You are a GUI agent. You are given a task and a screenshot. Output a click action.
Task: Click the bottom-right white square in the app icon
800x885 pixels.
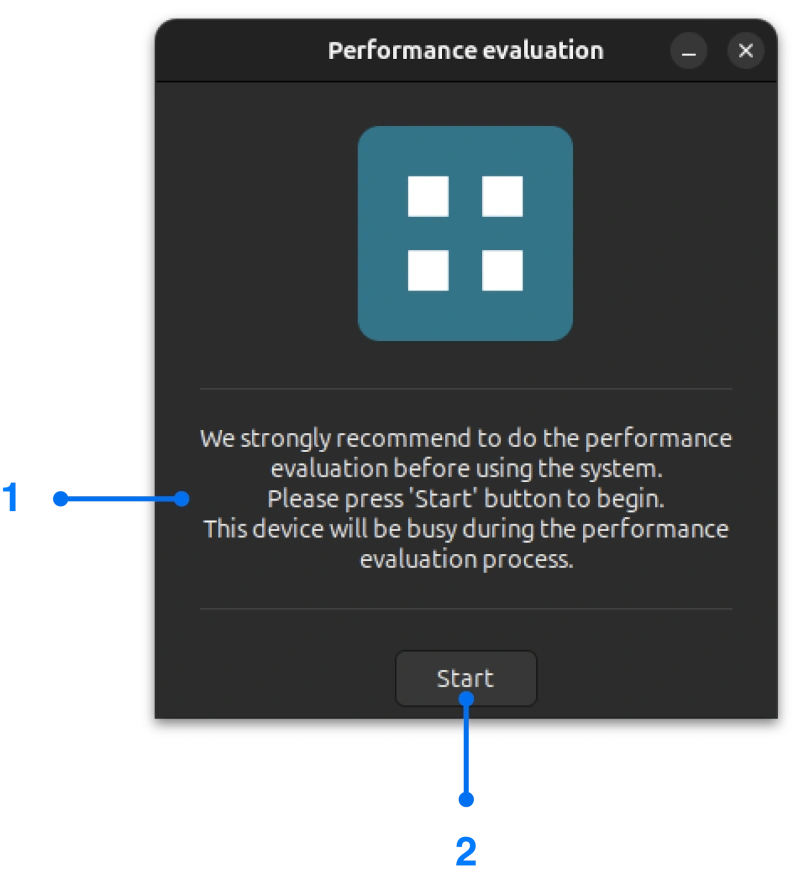503,271
